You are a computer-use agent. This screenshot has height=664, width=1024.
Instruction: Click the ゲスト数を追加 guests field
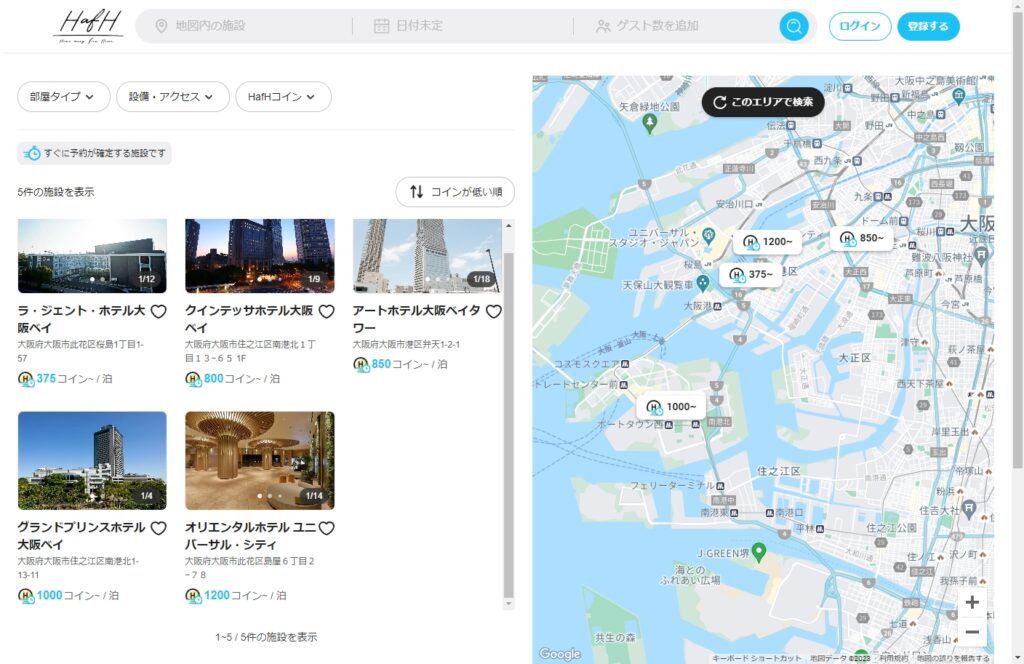pos(679,26)
